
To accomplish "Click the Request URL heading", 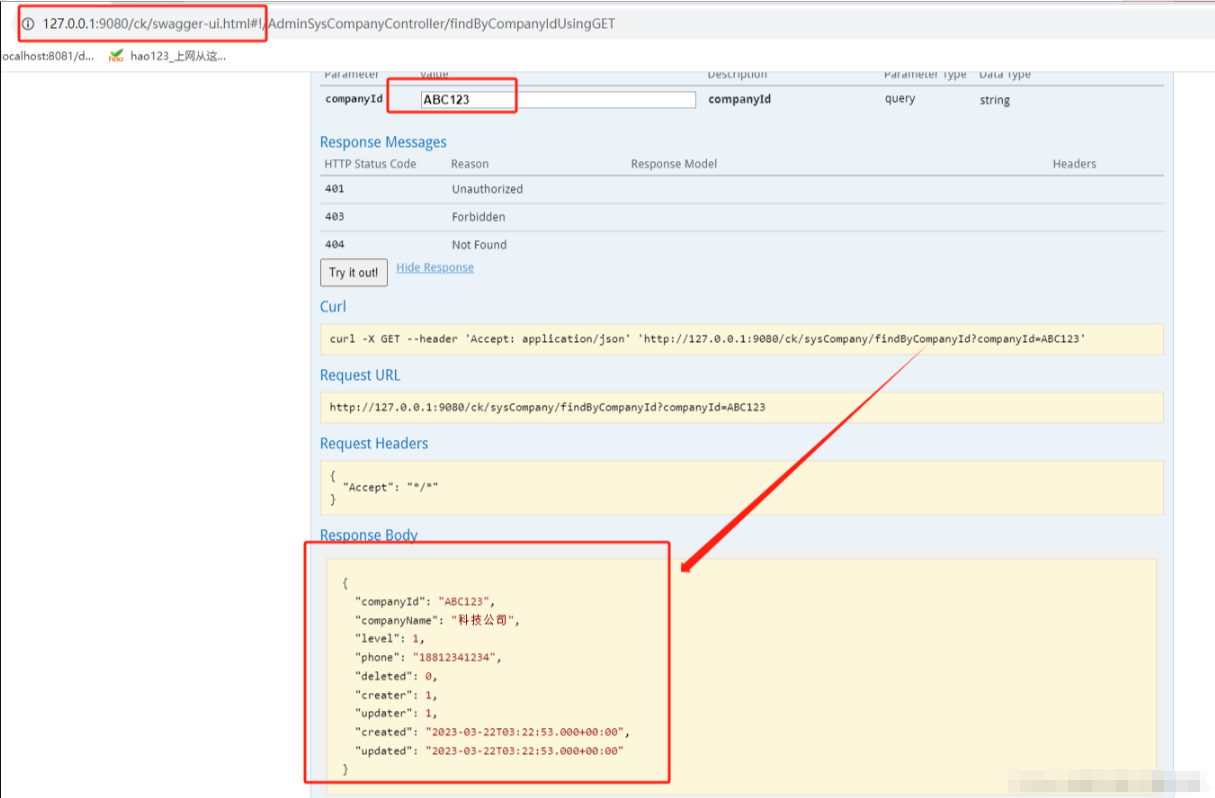I will (x=360, y=375).
